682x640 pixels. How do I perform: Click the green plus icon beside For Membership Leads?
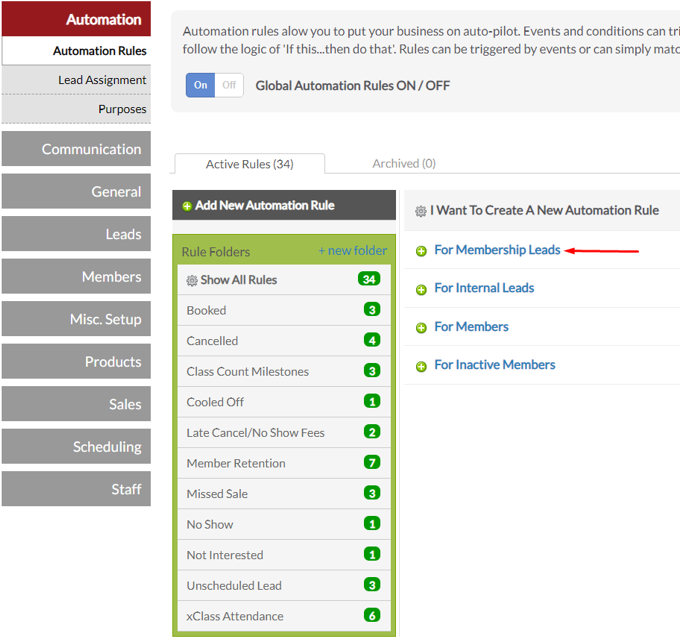pyautogui.click(x=421, y=251)
